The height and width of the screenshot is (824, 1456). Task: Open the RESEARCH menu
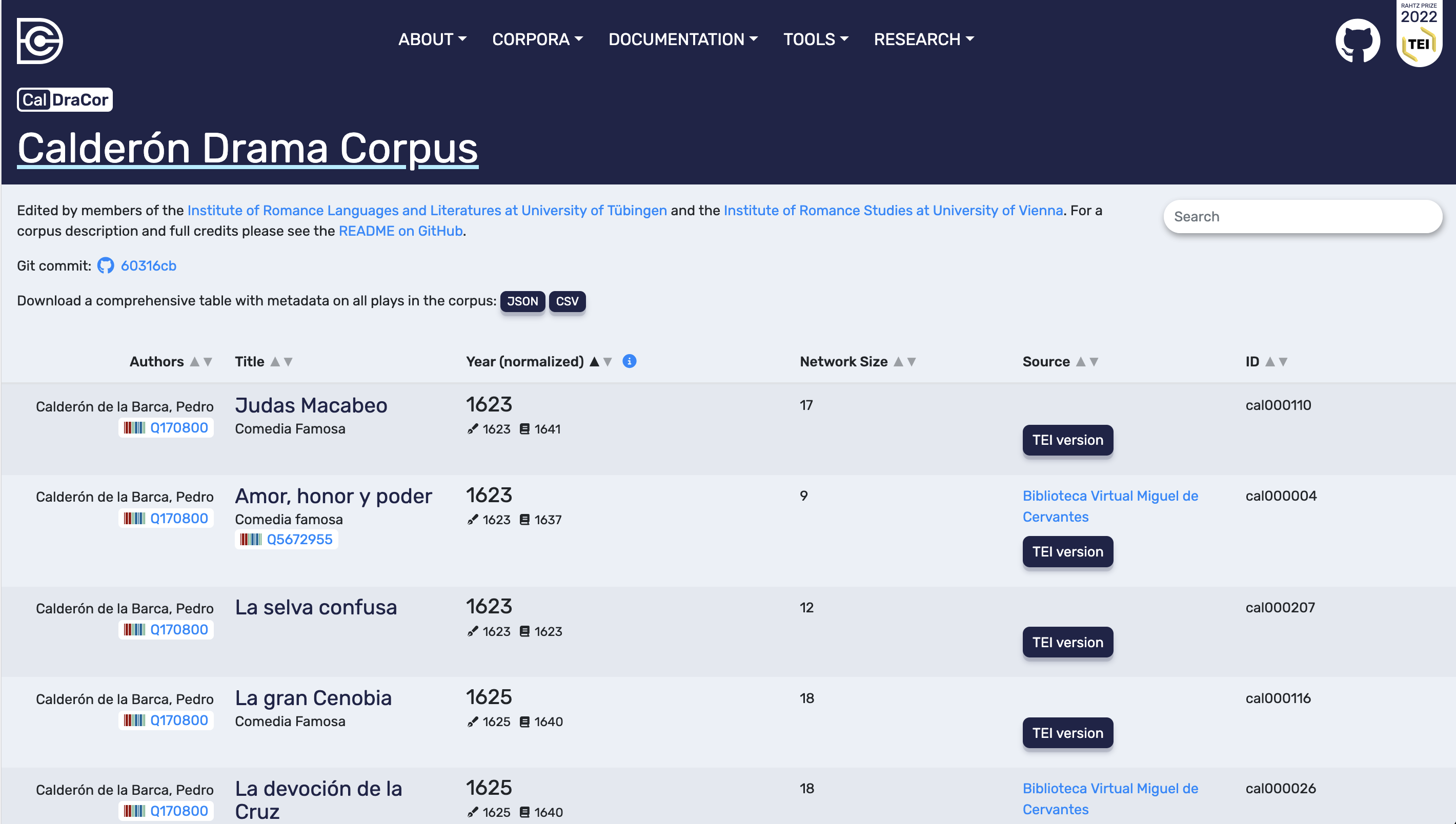(x=924, y=39)
